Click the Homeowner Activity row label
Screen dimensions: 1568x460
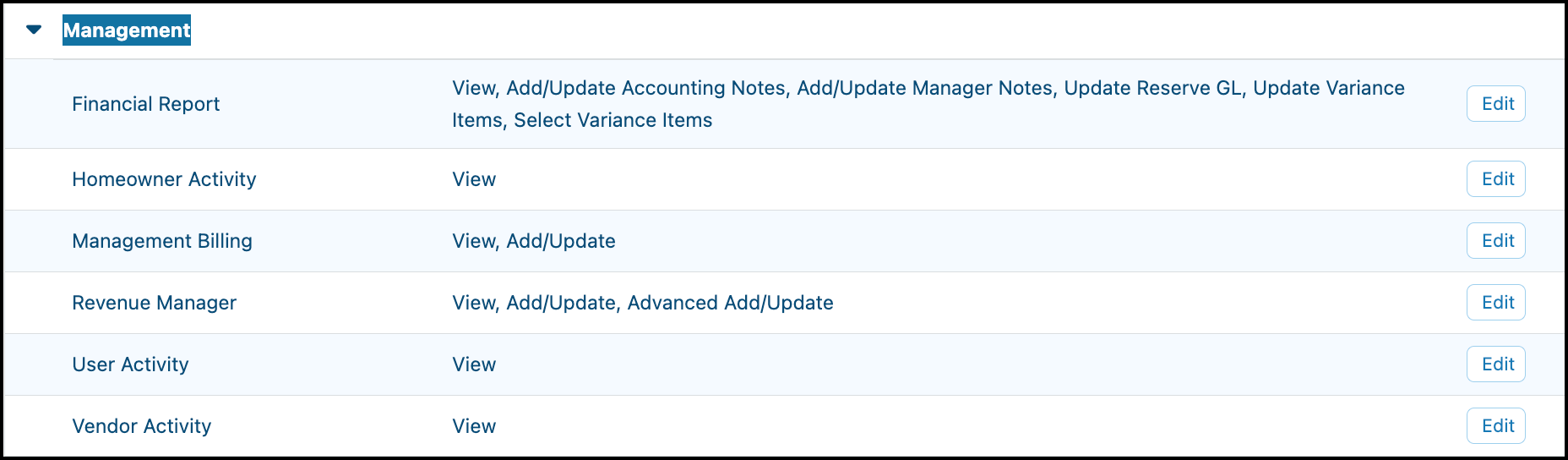[x=164, y=179]
